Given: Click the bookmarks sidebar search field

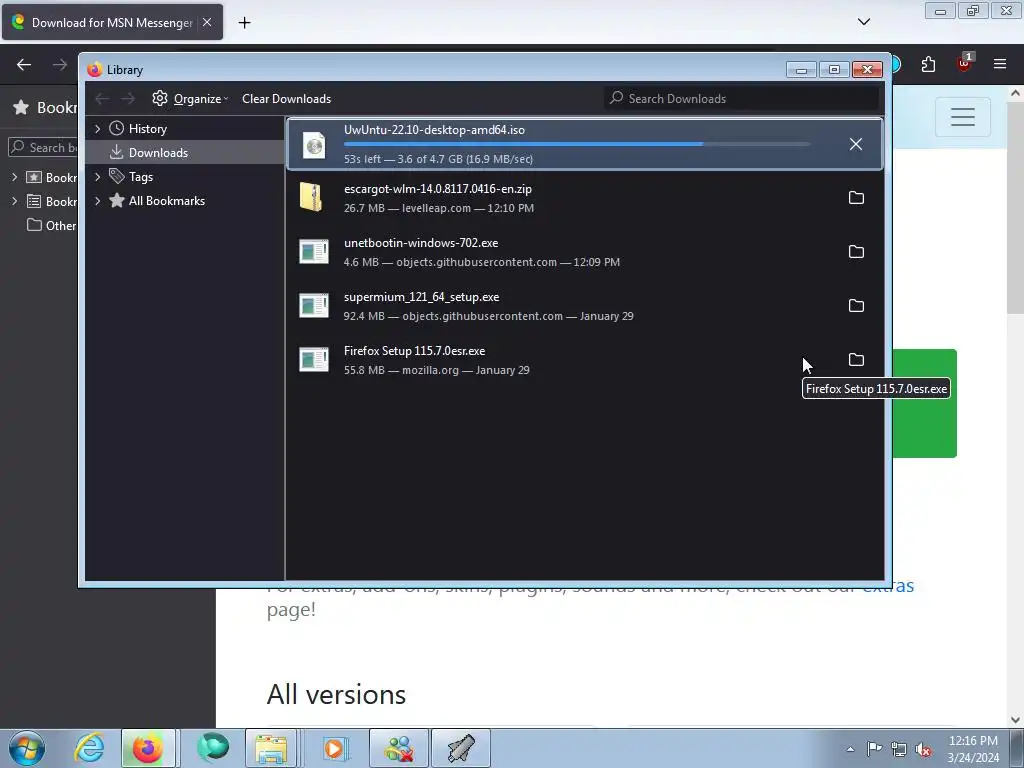Looking at the screenshot, I should tap(43, 148).
